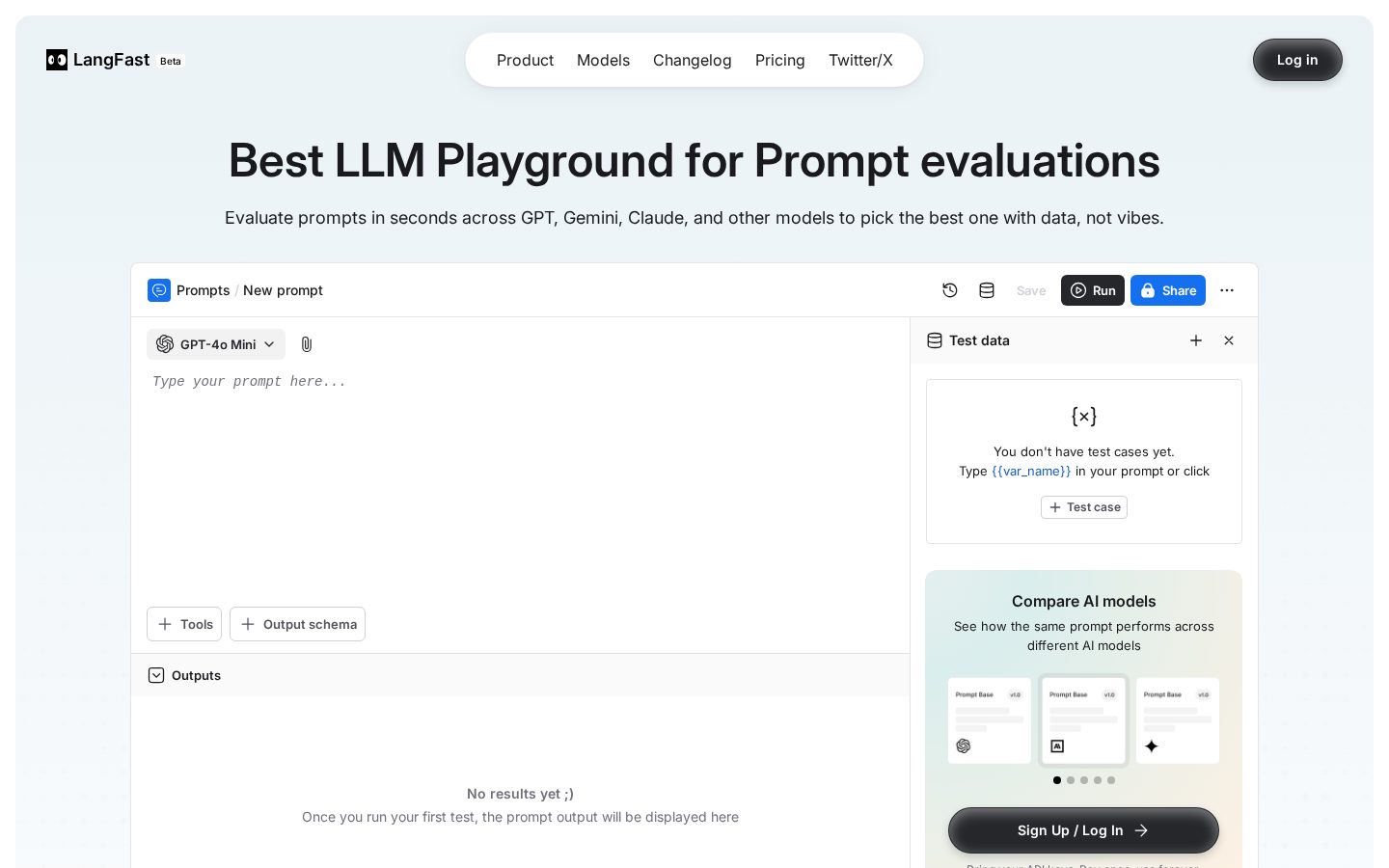Run the prompt

click(x=1093, y=290)
